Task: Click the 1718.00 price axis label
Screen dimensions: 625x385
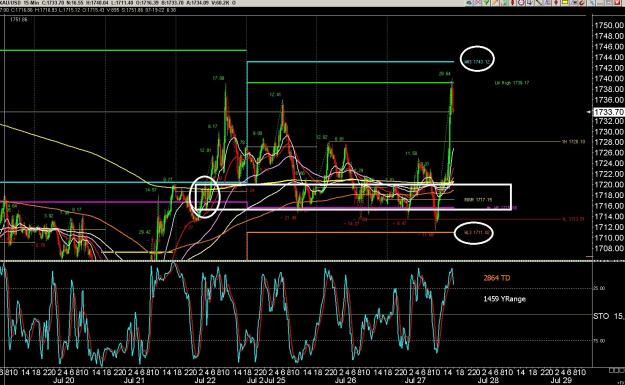Action: coord(609,195)
